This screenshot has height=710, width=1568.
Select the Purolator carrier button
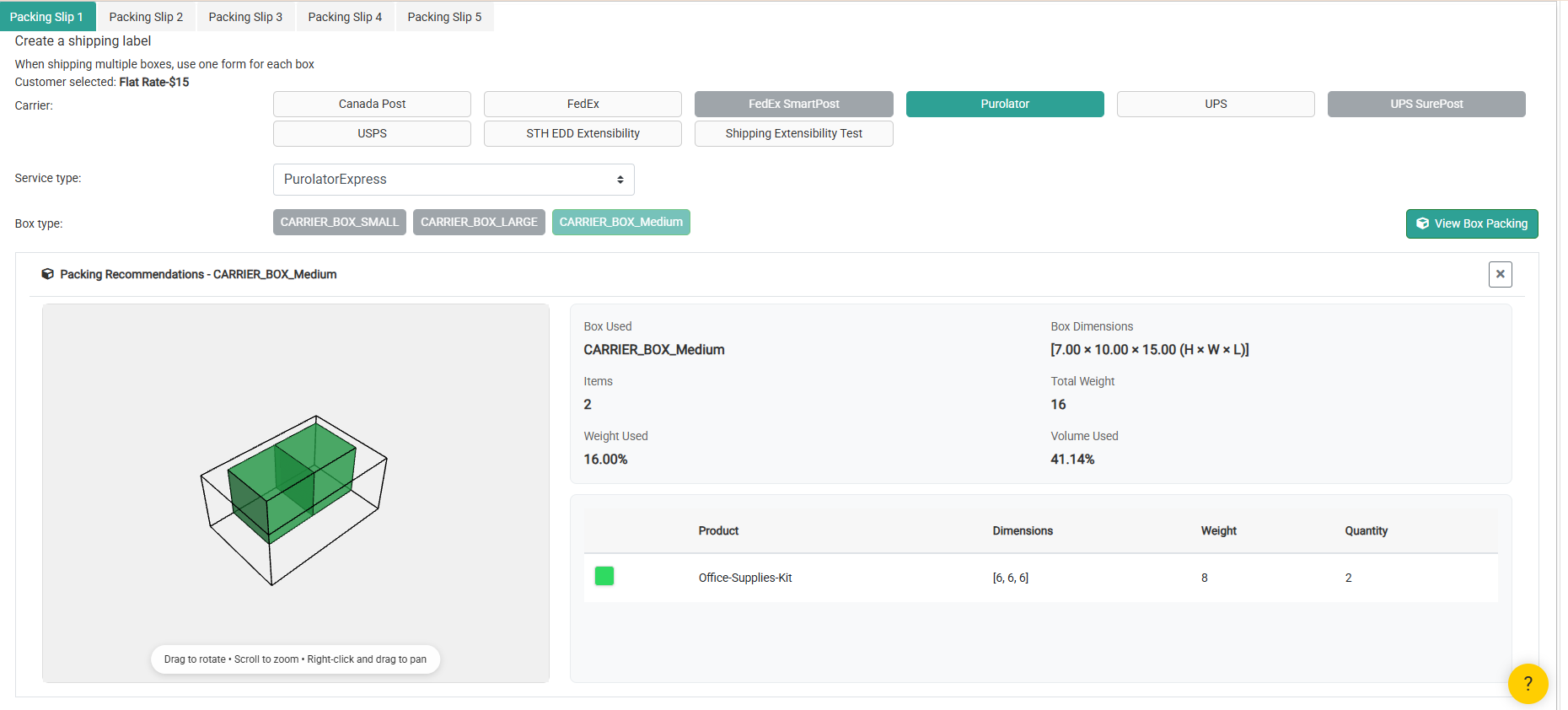click(x=1005, y=104)
